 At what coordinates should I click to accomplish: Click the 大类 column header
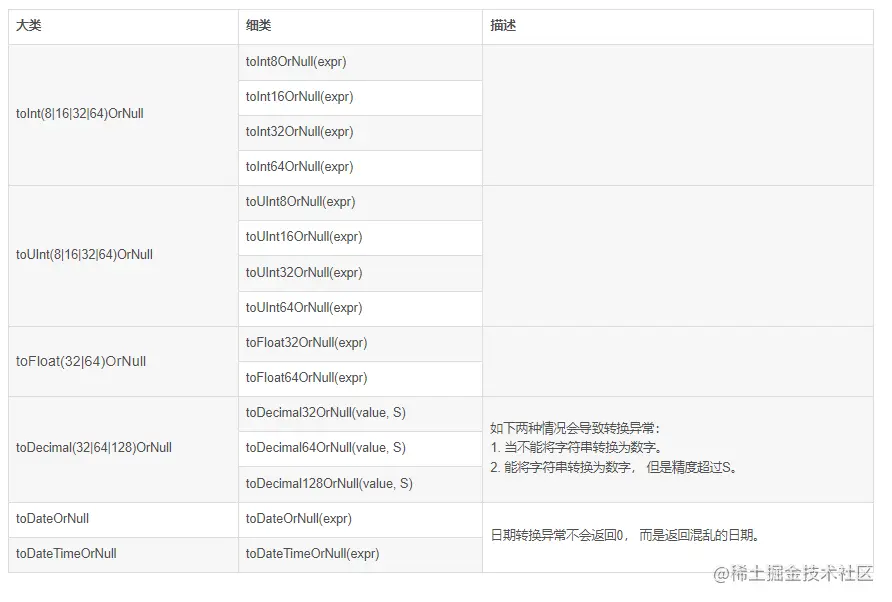[123, 26]
